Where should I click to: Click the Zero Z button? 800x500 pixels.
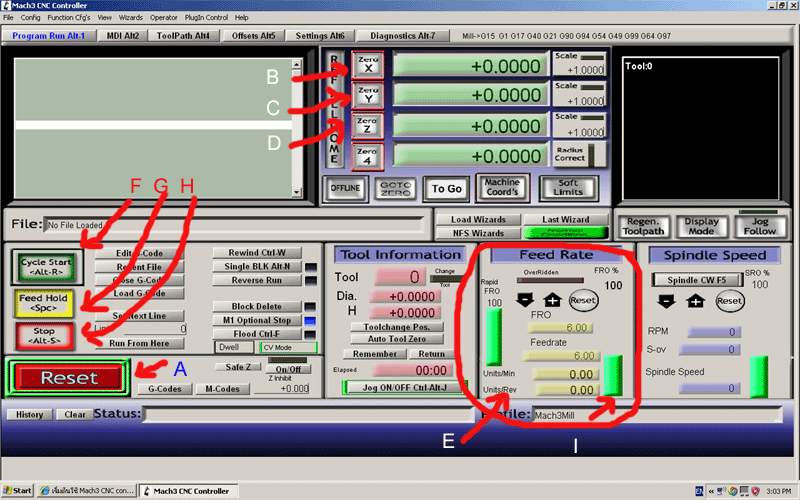(x=367, y=126)
